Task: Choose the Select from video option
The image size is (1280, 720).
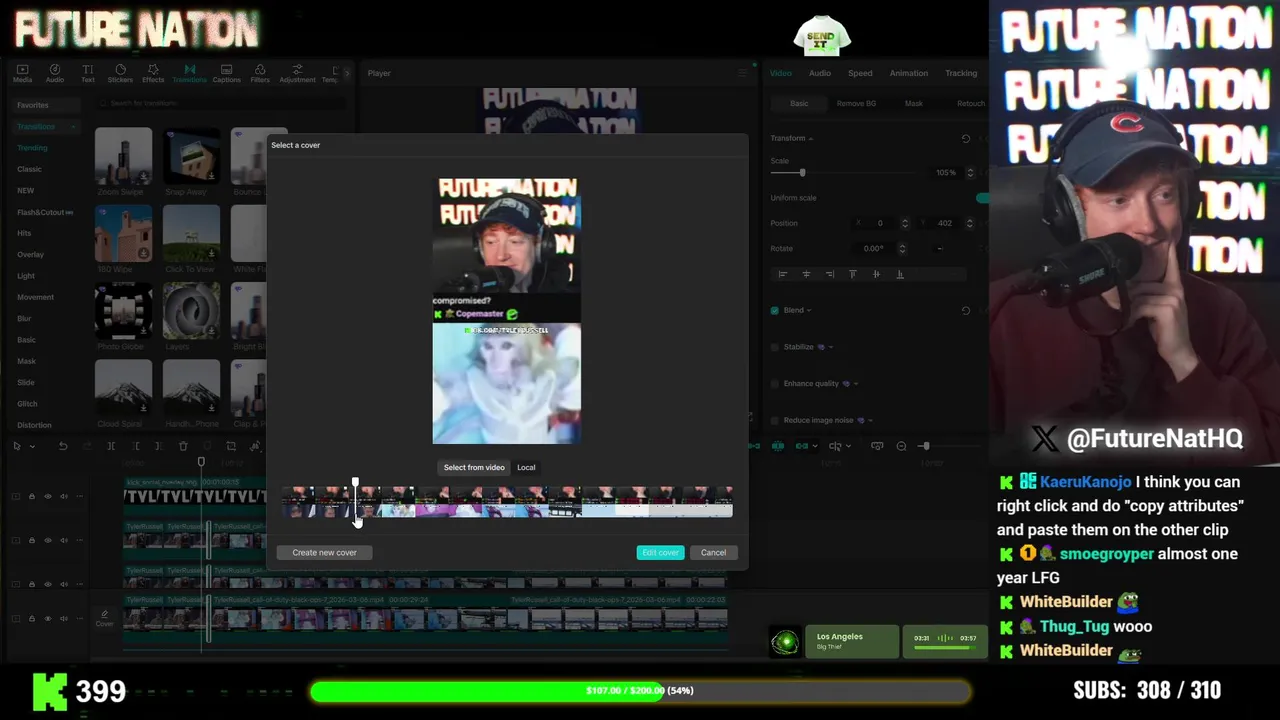Action: point(474,467)
